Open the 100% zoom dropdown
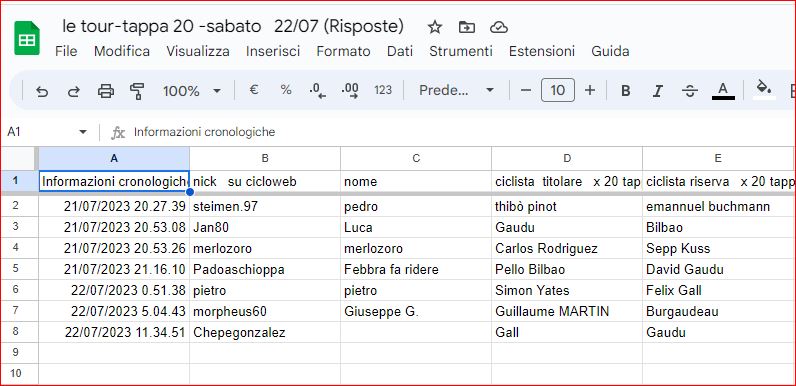Screen dimensions: 796x386 tap(192, 91)
